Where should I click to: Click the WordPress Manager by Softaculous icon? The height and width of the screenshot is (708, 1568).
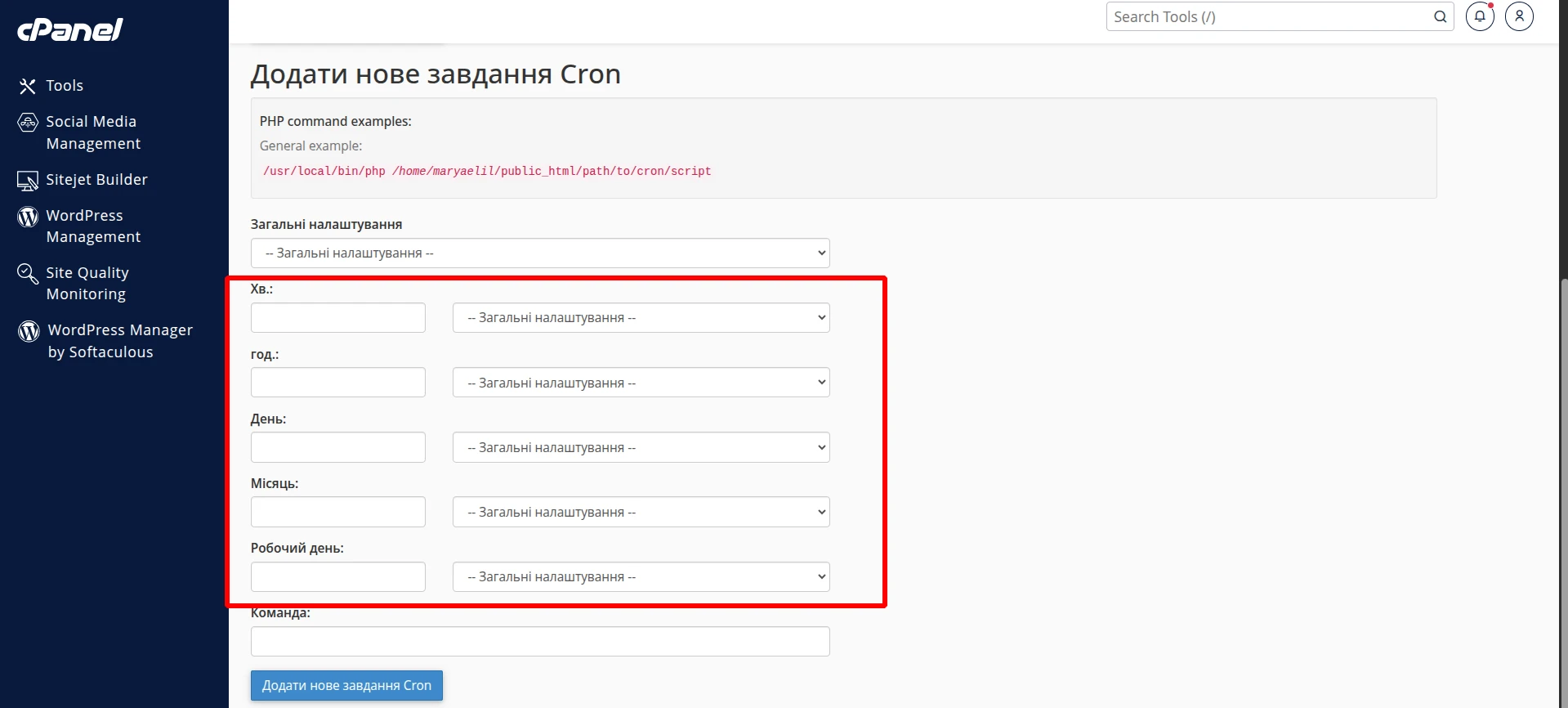[x=29, y=331]
